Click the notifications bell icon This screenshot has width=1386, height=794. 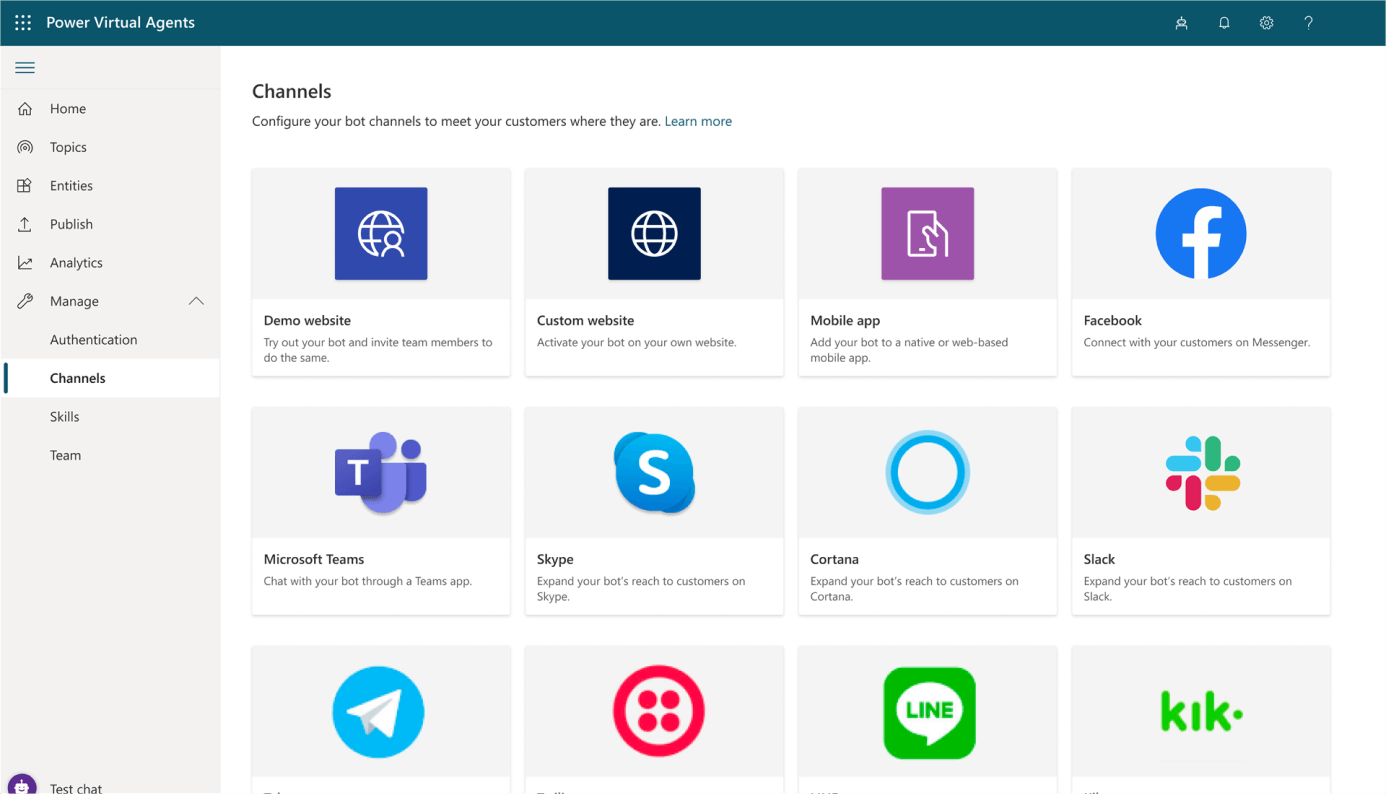(x=1224, y=23)
